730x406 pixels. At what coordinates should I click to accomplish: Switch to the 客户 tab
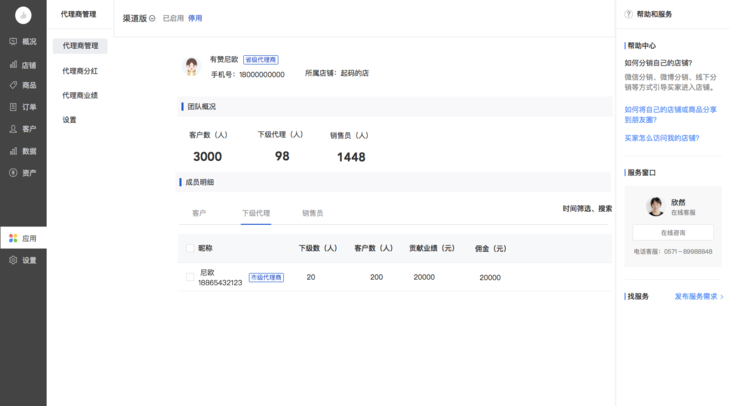(x=199, y=213)
